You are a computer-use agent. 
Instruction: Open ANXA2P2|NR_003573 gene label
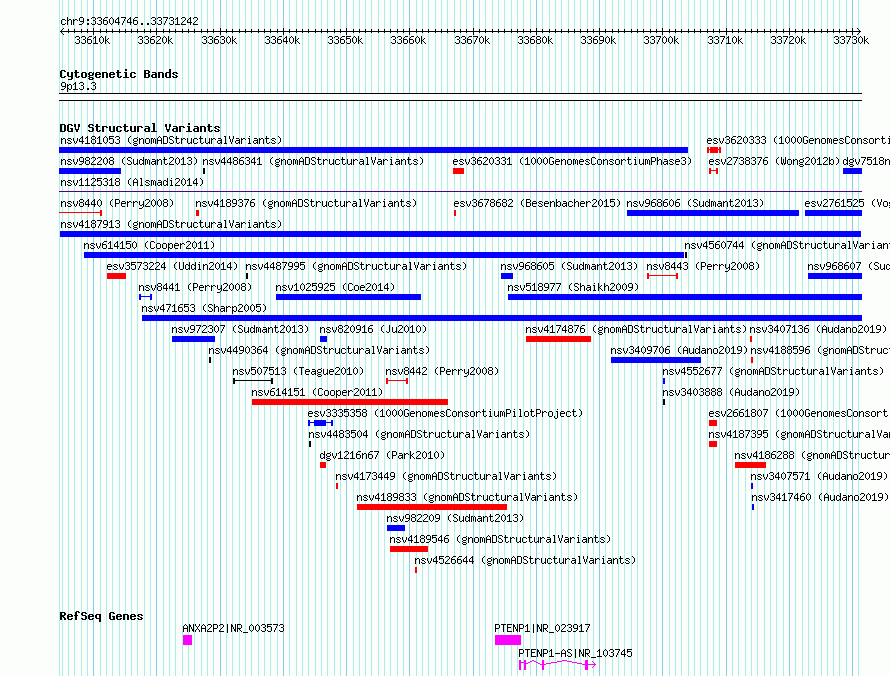pyautogui.click(x=233, y=628)
